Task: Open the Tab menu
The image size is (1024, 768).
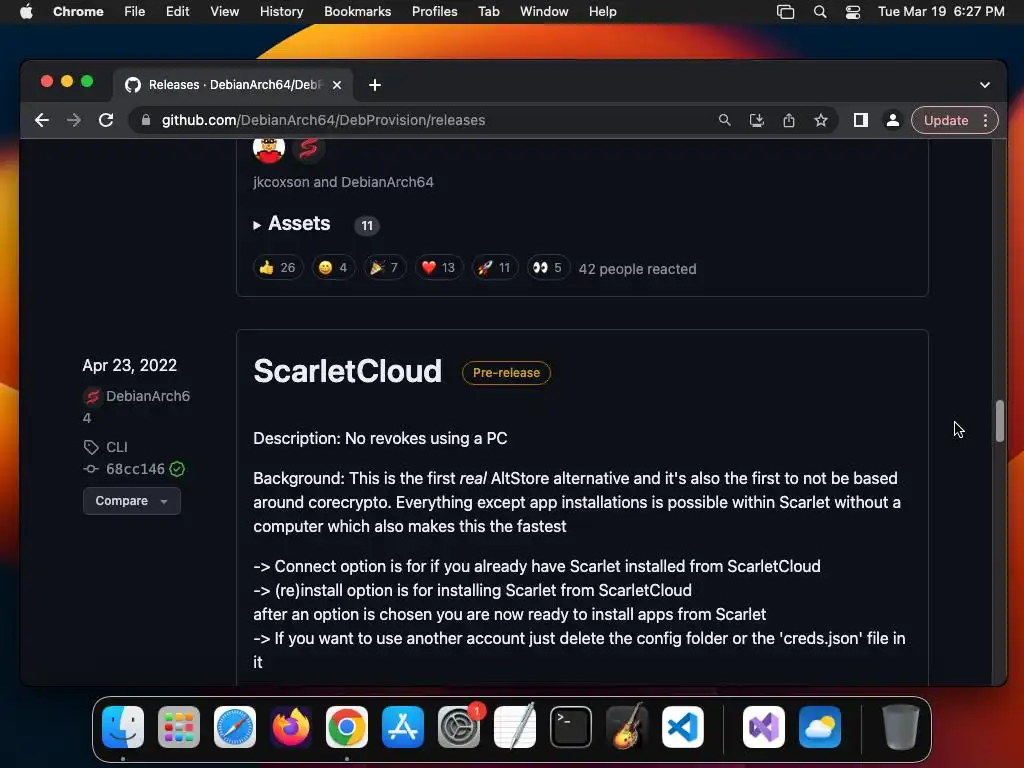Action: (488, 12)
